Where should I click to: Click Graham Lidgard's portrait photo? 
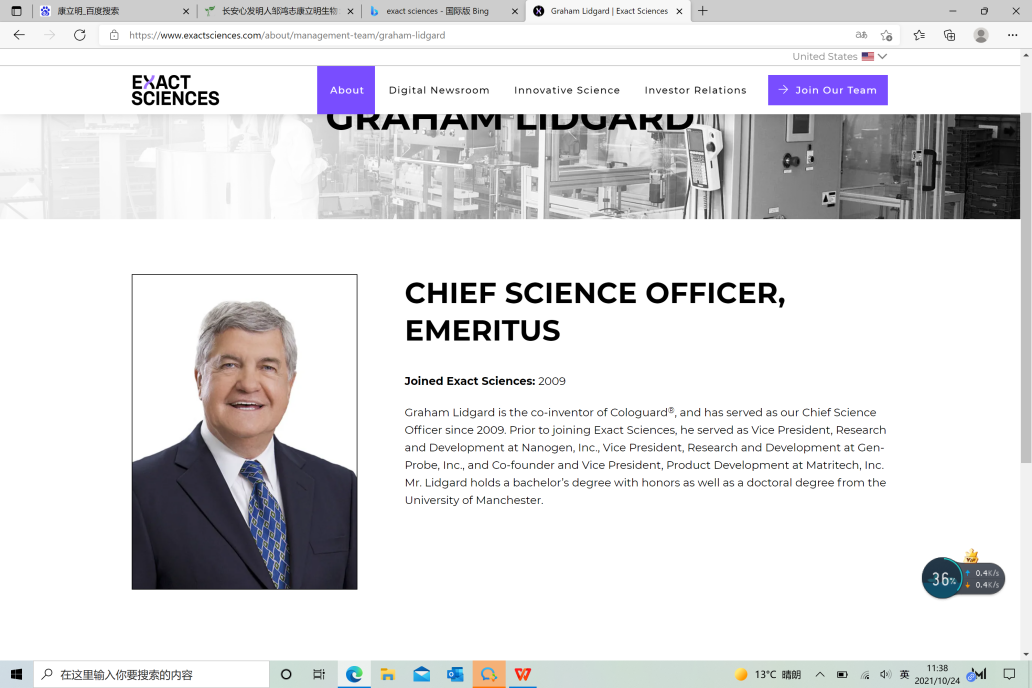tap(244, 432)
